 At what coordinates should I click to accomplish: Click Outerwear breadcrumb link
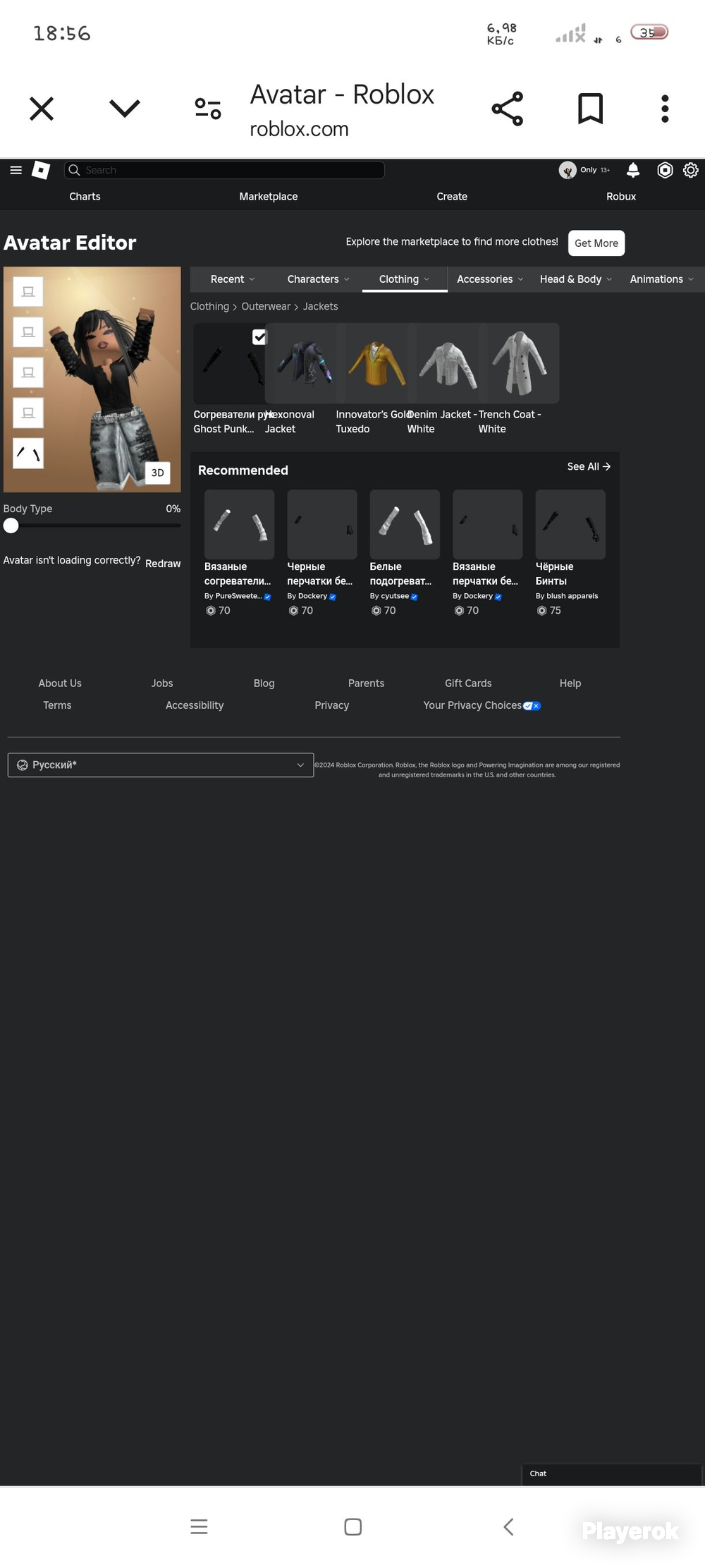pos(266,306)
